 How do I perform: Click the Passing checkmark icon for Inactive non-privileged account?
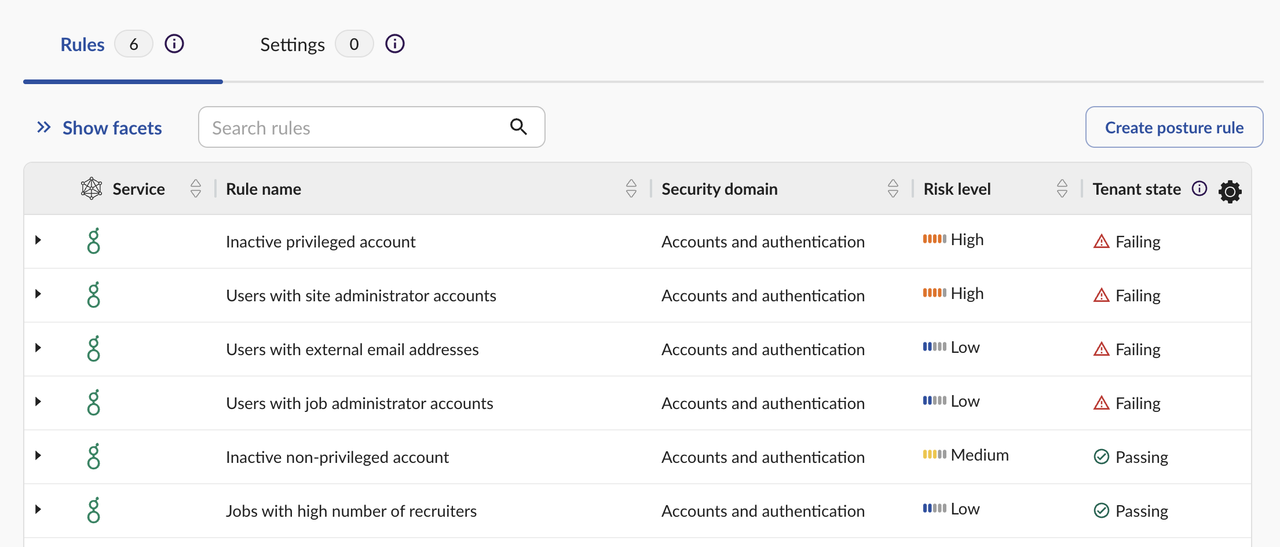(x=1101, y=457)
